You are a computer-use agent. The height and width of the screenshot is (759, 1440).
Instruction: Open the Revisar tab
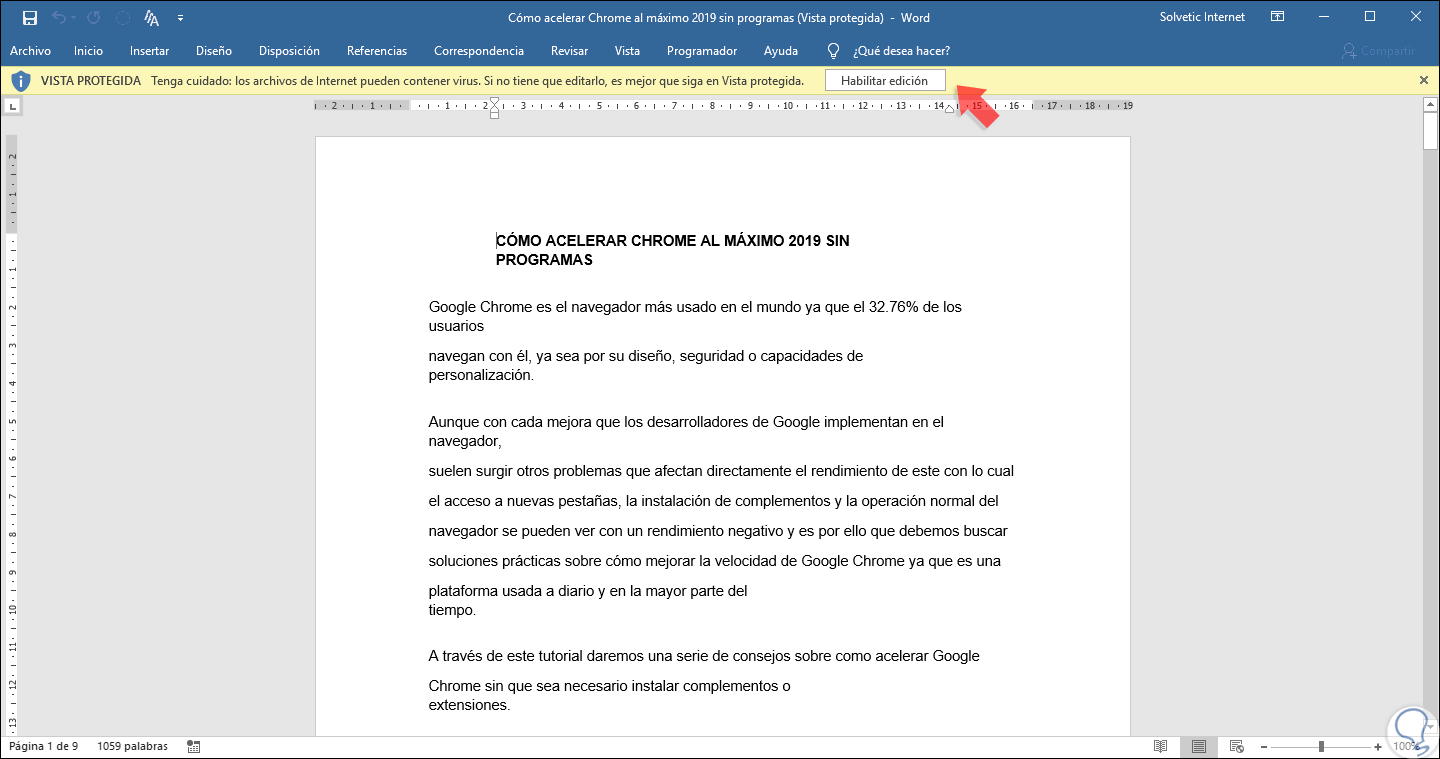pyautogui.click(x=569, y=51)
